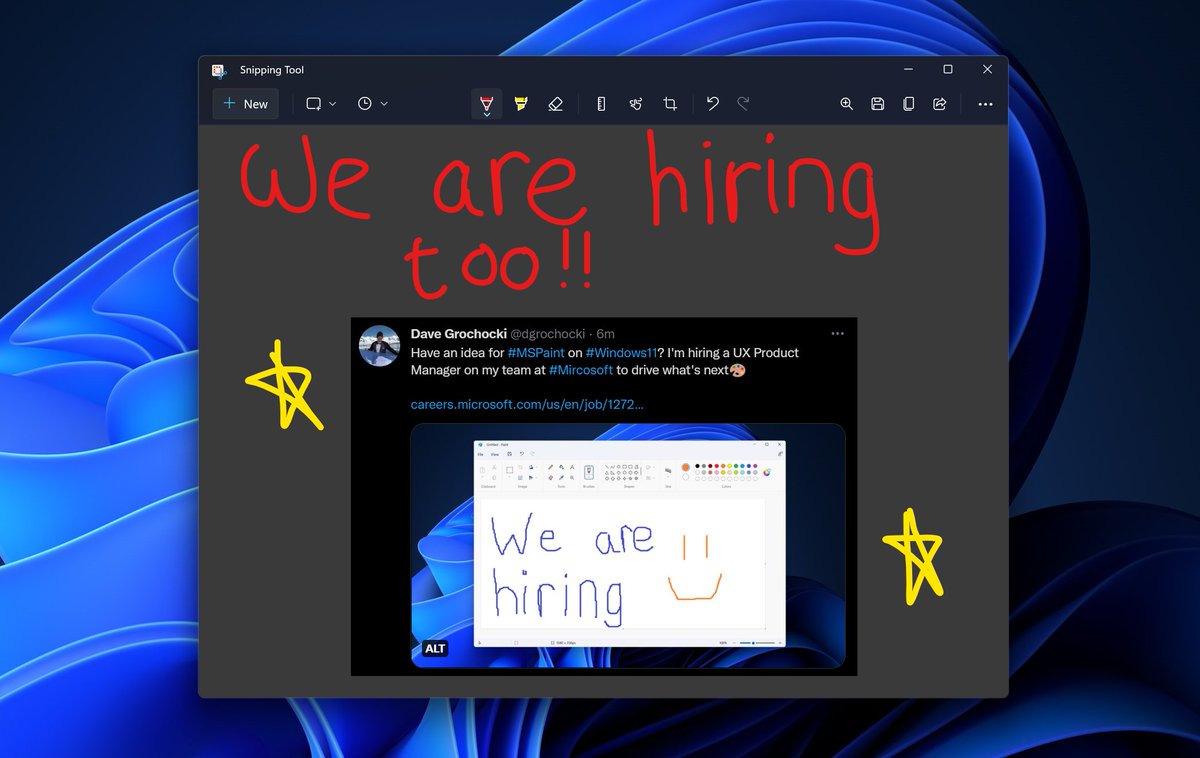This screenshot has width=1200, height=758.
Task: Click the Zoom magnifier icon
Action: [847, 104]
